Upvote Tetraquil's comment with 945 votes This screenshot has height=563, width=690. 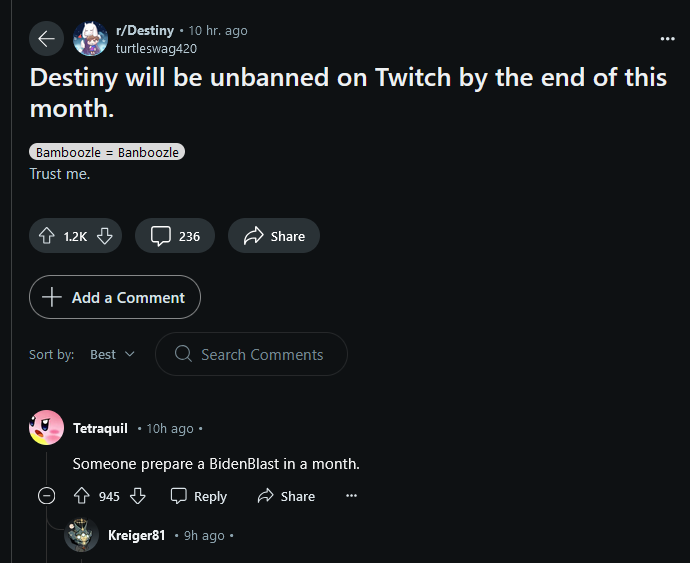pyautogui.click(x=81, y=496)
